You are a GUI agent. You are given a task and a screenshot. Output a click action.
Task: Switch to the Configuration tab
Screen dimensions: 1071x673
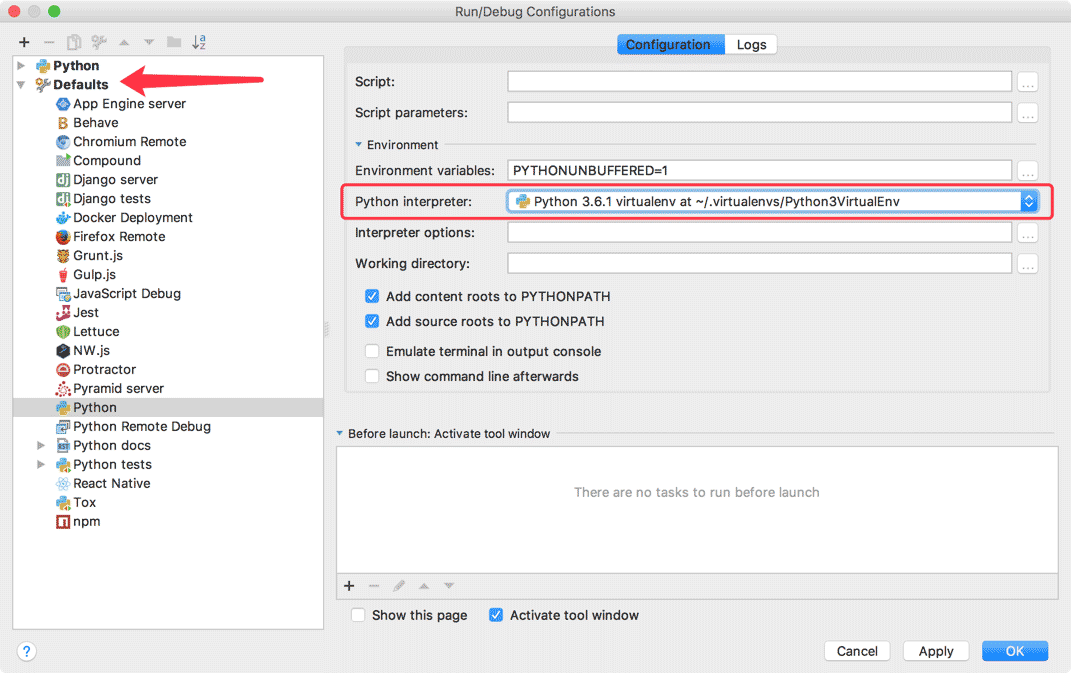coord(670,44)
